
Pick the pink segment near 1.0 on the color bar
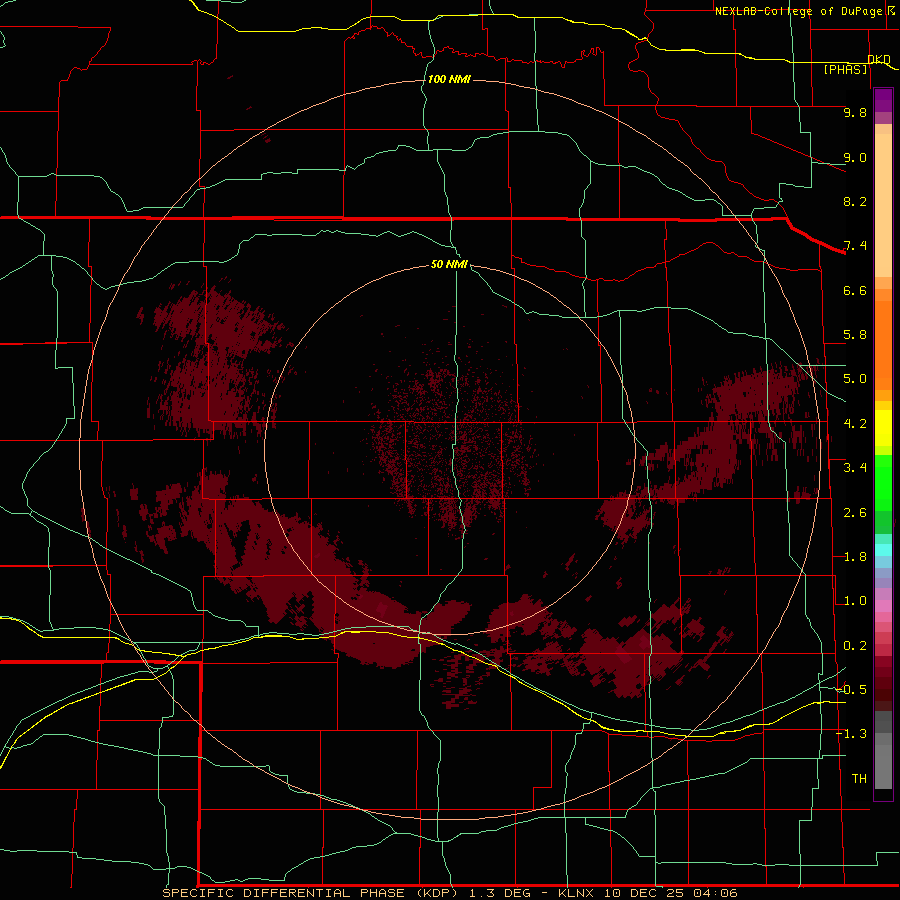883,606
